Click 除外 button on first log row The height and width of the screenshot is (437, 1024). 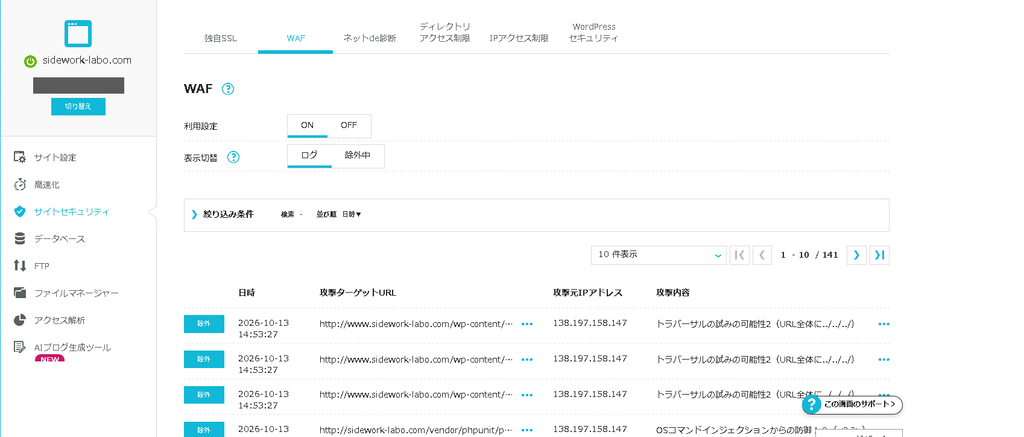[x=204, y=324]
